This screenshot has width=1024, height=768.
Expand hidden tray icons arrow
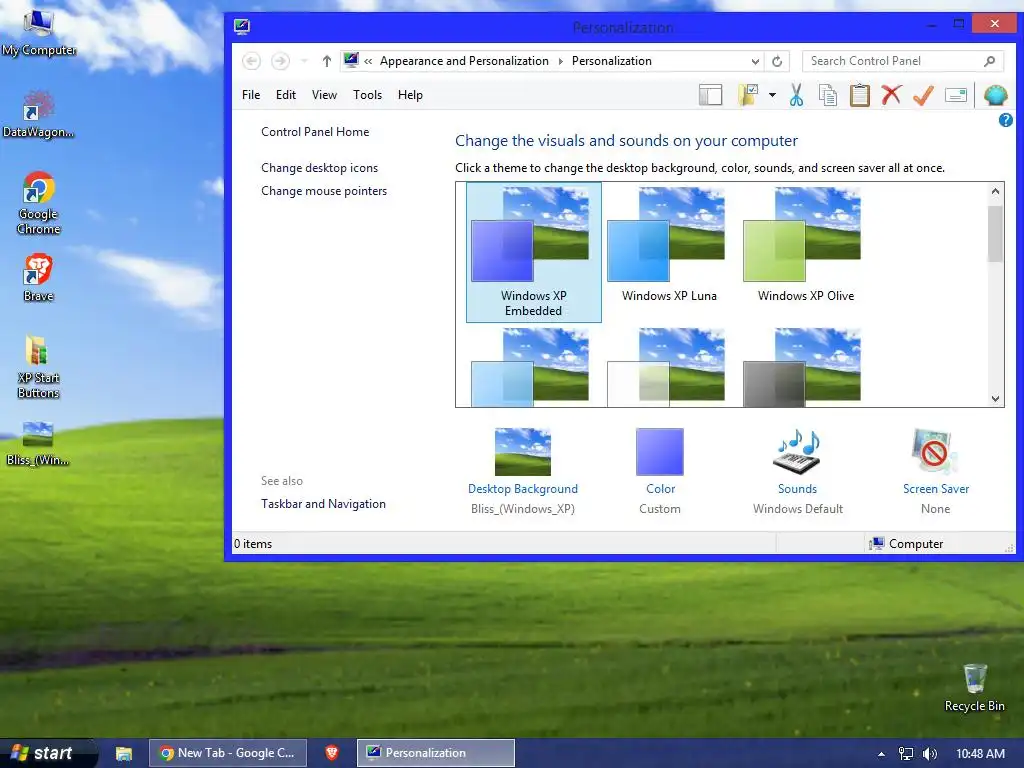[881, 754]
